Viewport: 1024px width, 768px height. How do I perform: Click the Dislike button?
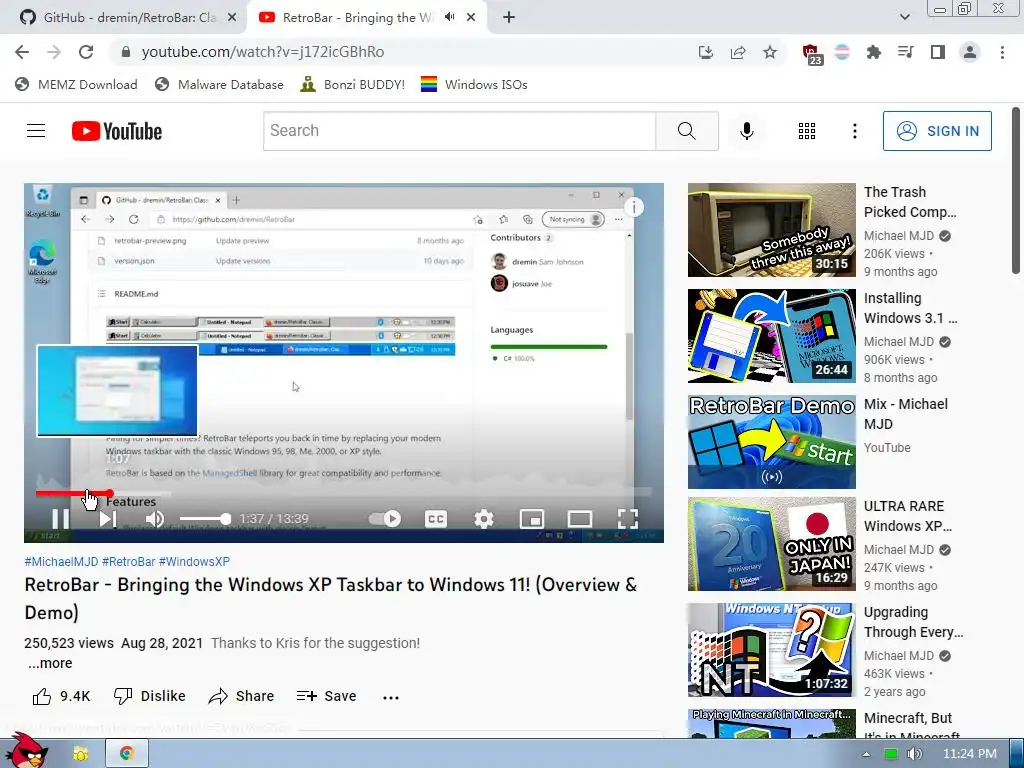click(150, 696)
